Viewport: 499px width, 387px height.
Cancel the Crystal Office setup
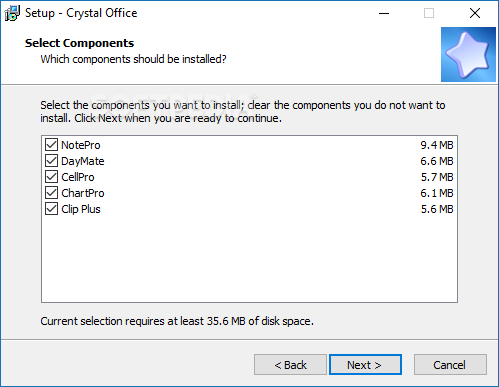tap(450, 365)
